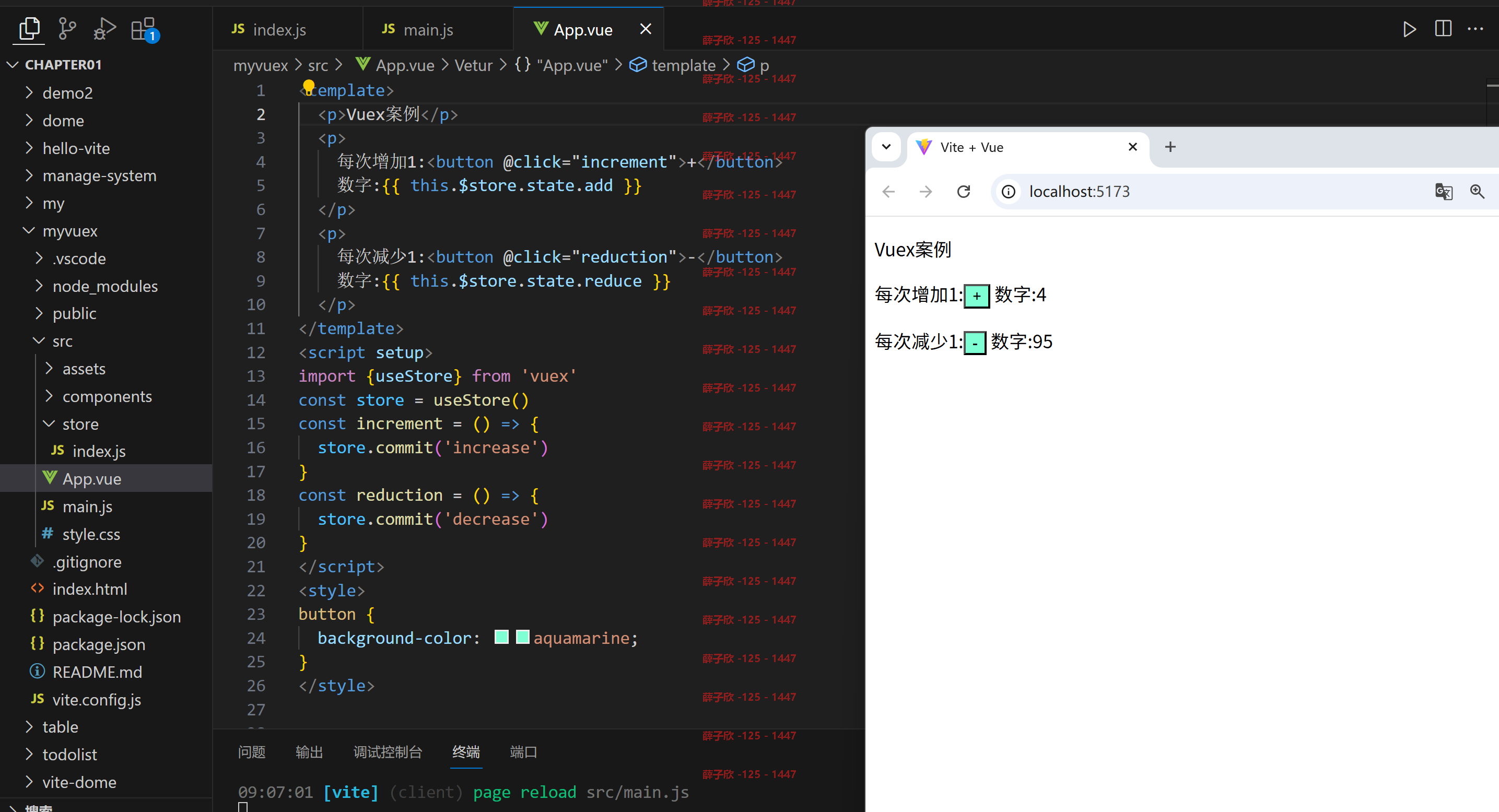Open the Source Control view icon
1499x812 pixels.
click(x=67, y=29)
